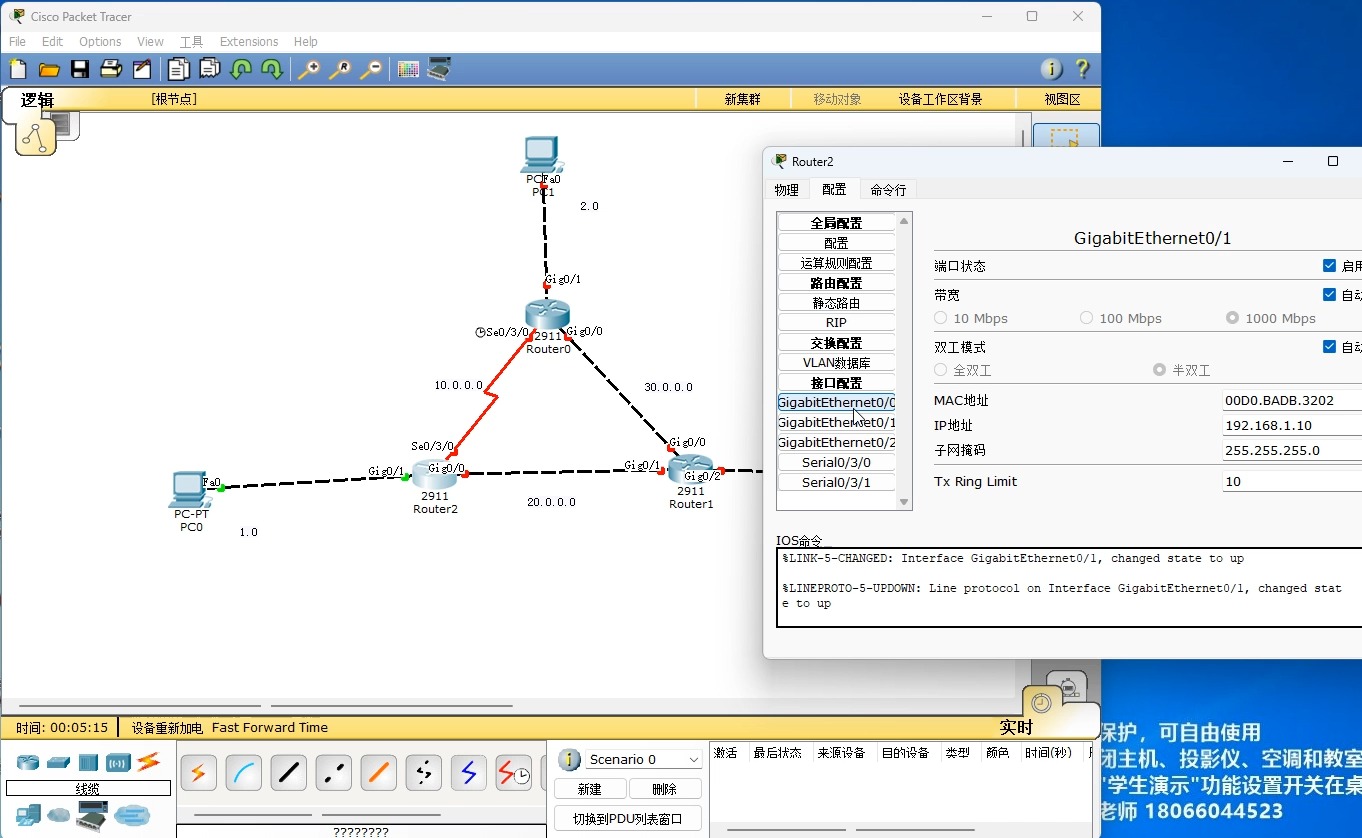The image size is (1362, 838).
Task: Open 静态路由 settings
Action: pyautogui.click(x=836, y=303)
